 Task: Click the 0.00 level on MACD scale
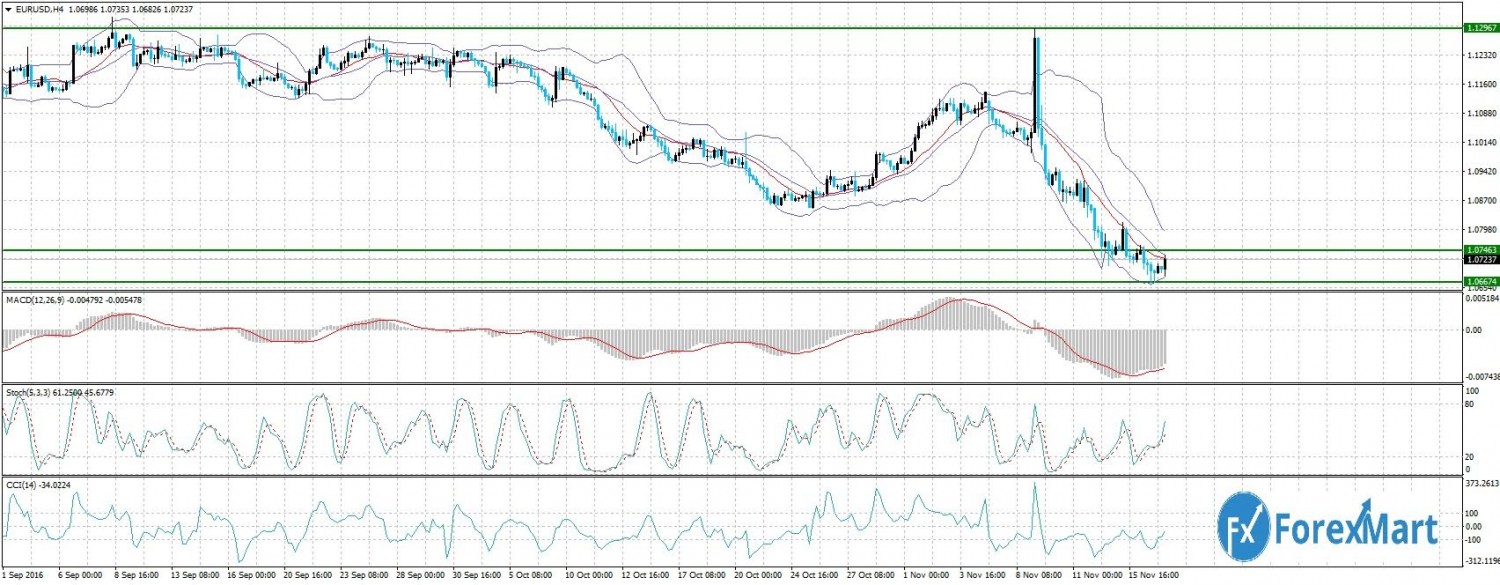pyautogui.click(x=1475, y=329)
